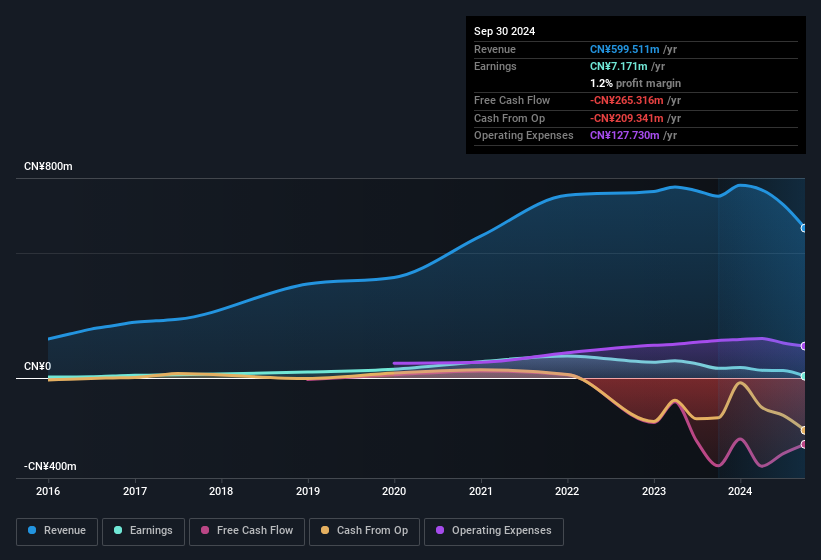This screenshot has height=560, width=821.
Task: Click Earnings endpoint marker on chart
Action: (804, 376)
